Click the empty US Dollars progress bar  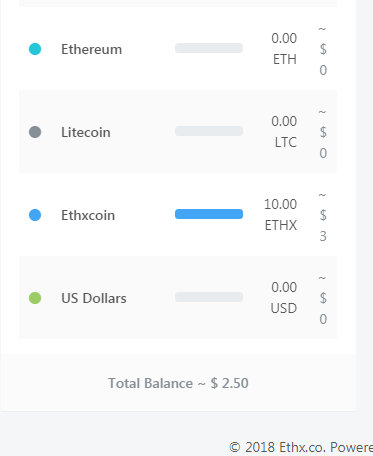pos(209,297)
